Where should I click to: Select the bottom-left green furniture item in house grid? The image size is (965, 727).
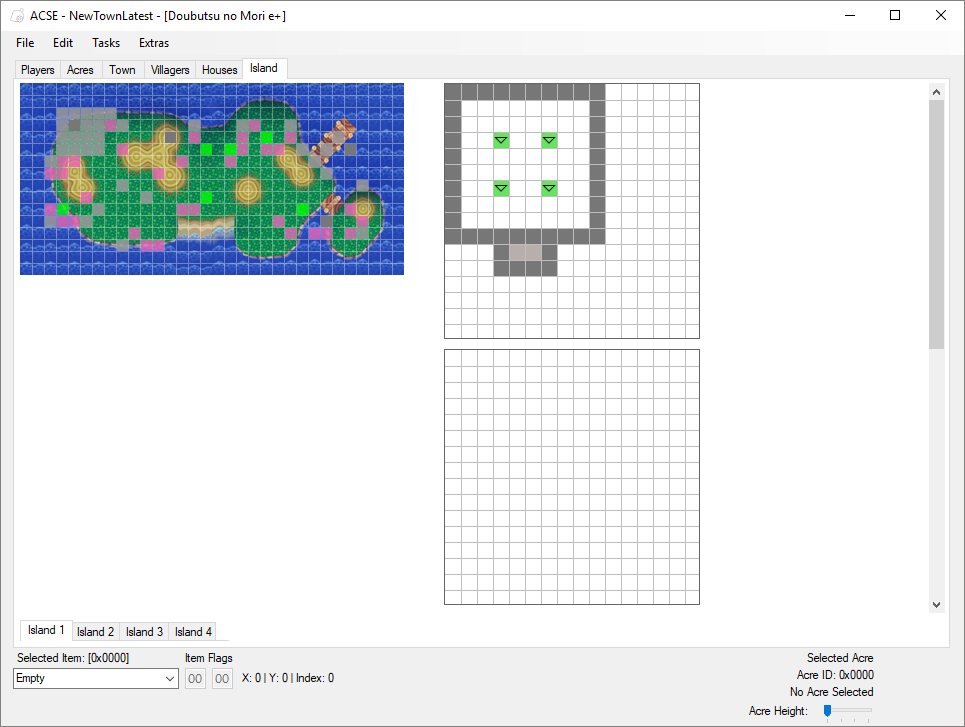[502, 188]
